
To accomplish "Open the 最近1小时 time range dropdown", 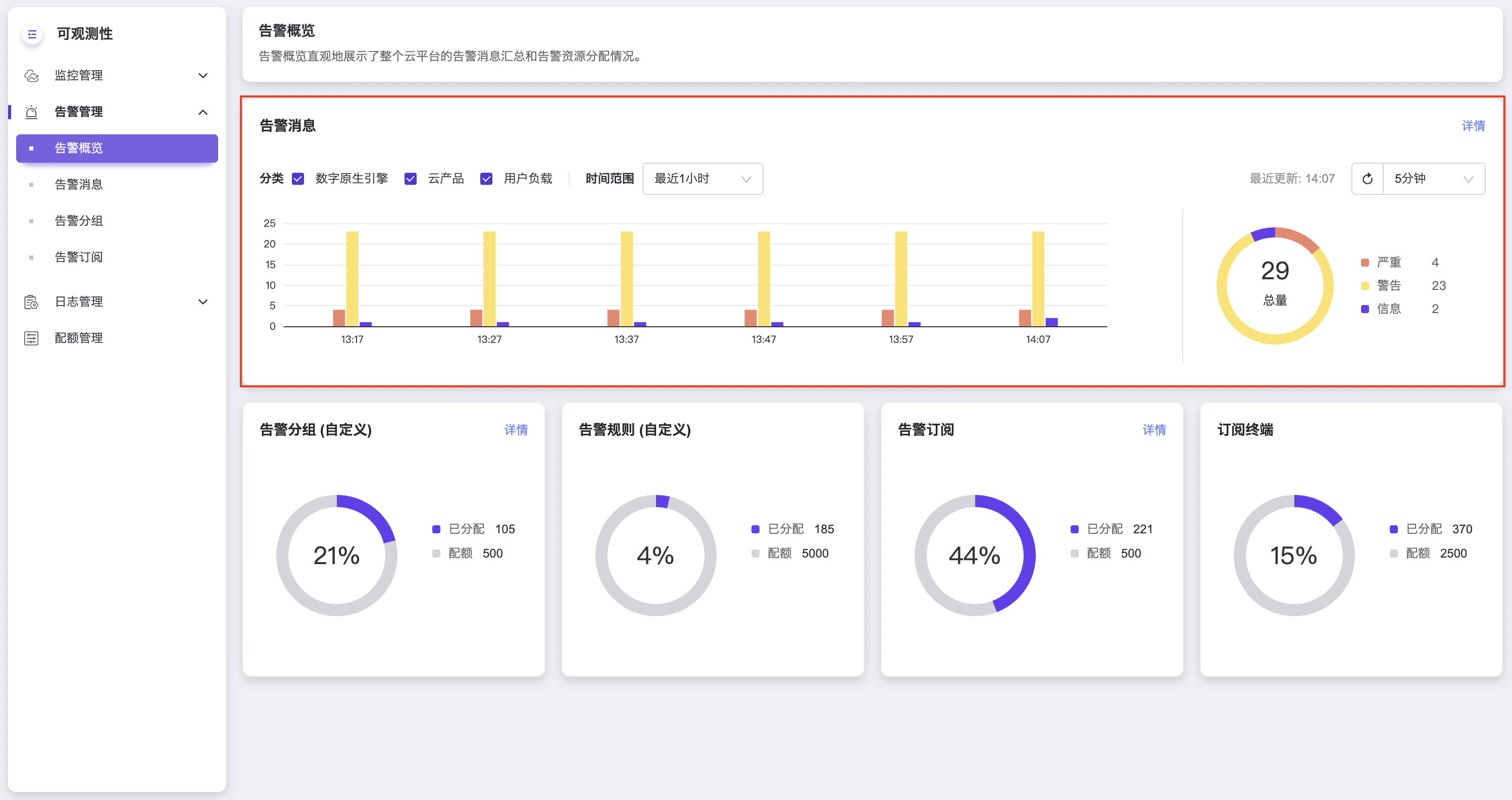I will (702, 179).
